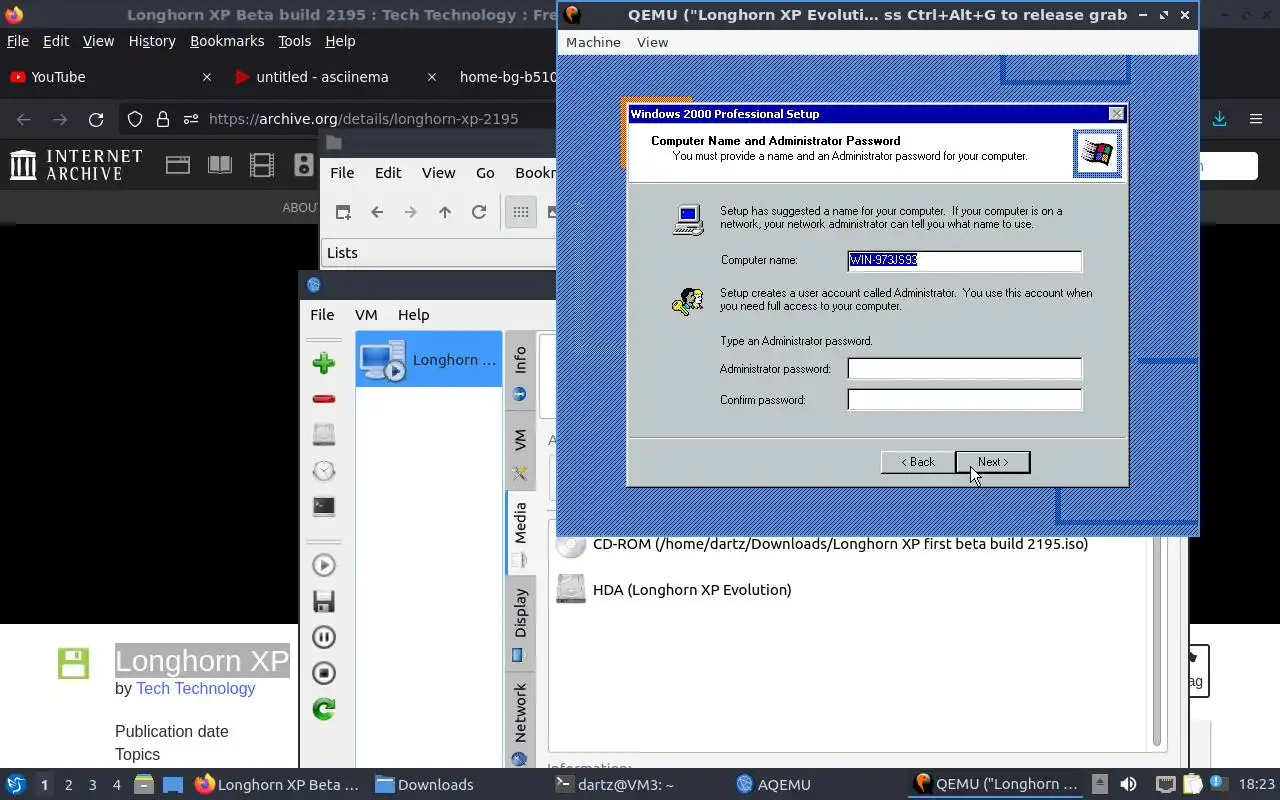This screenshot has height=800, width=1280.
Task: Open the dartz@VM3 terminal from taskbar
Action: (x=617, y=785)
